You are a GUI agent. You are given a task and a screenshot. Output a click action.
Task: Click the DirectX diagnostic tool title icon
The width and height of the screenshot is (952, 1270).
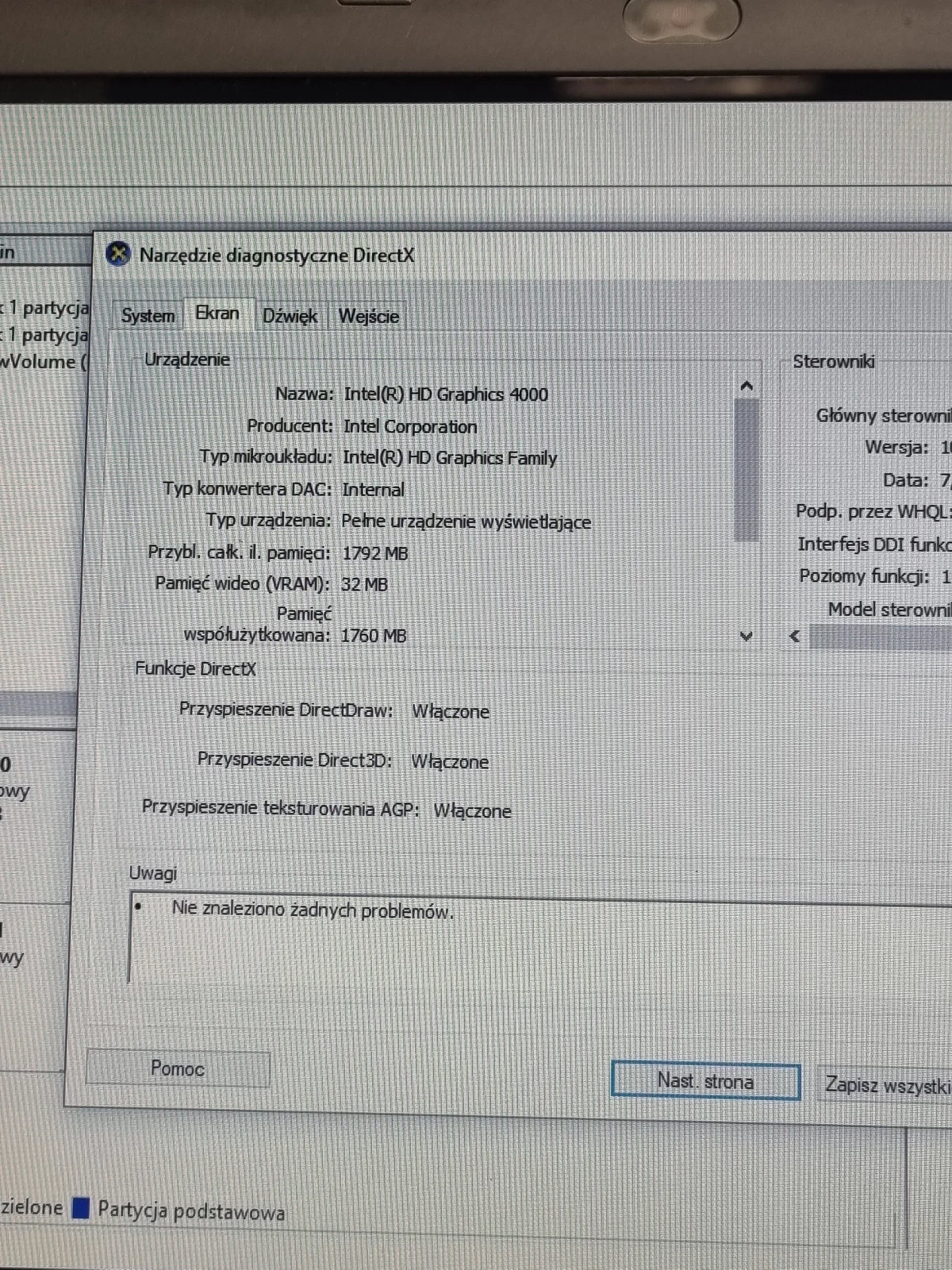click(x=118, y=254)
